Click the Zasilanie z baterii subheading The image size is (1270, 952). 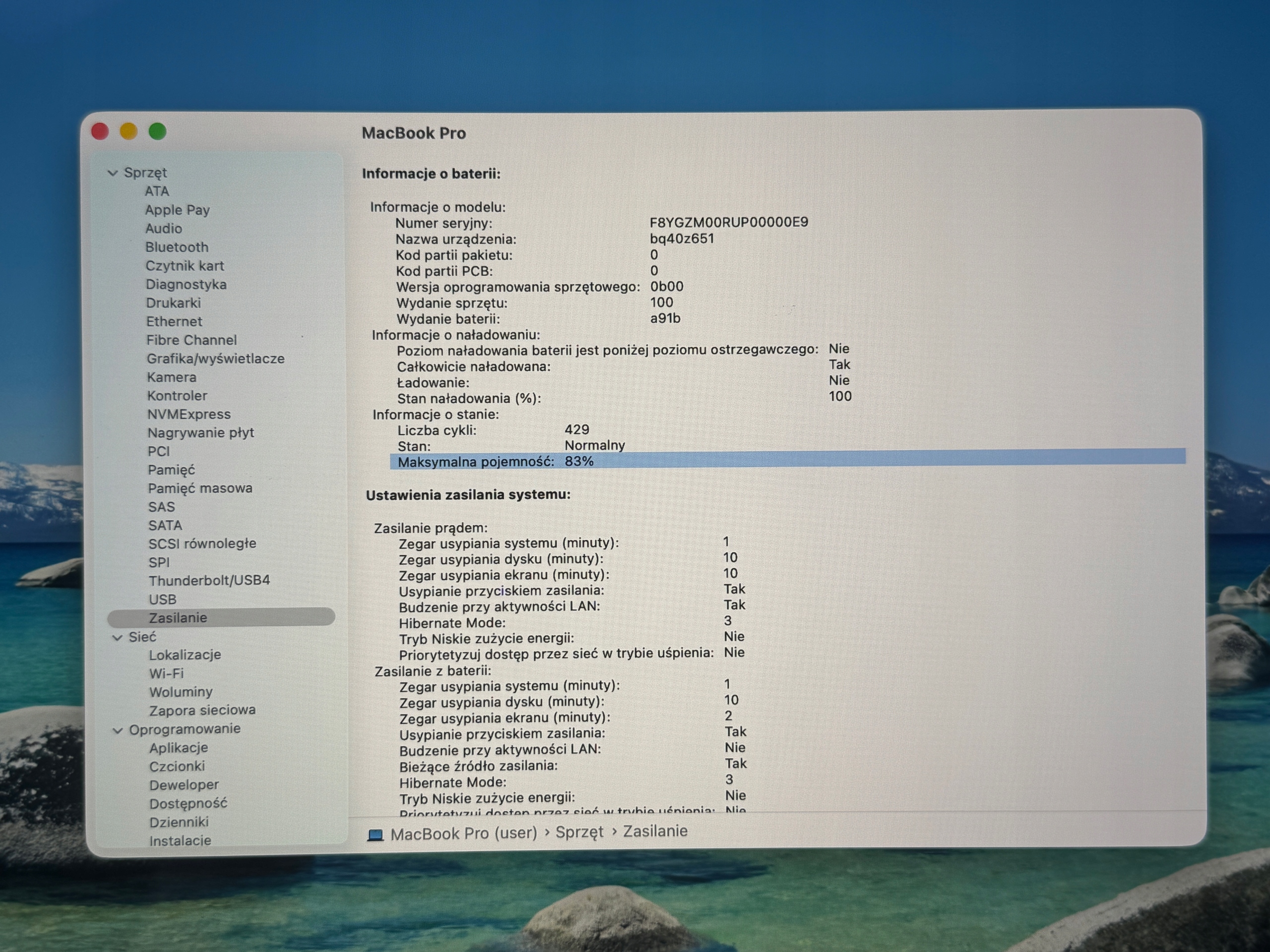[x=433, y=671]
